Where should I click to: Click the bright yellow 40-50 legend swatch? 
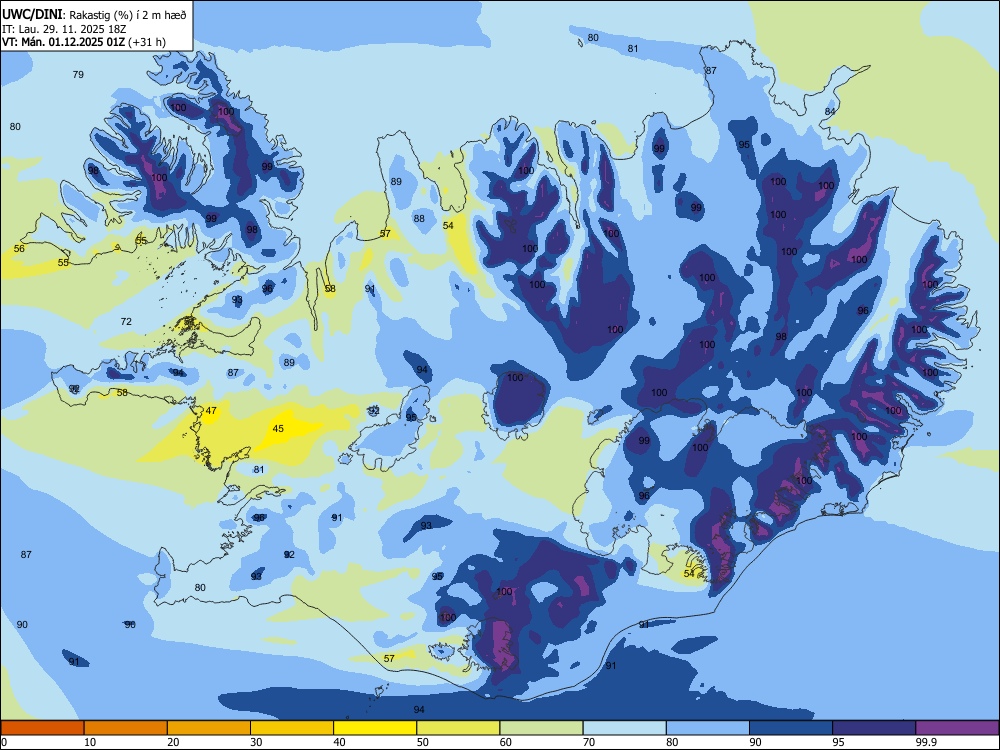pos(375,728)
